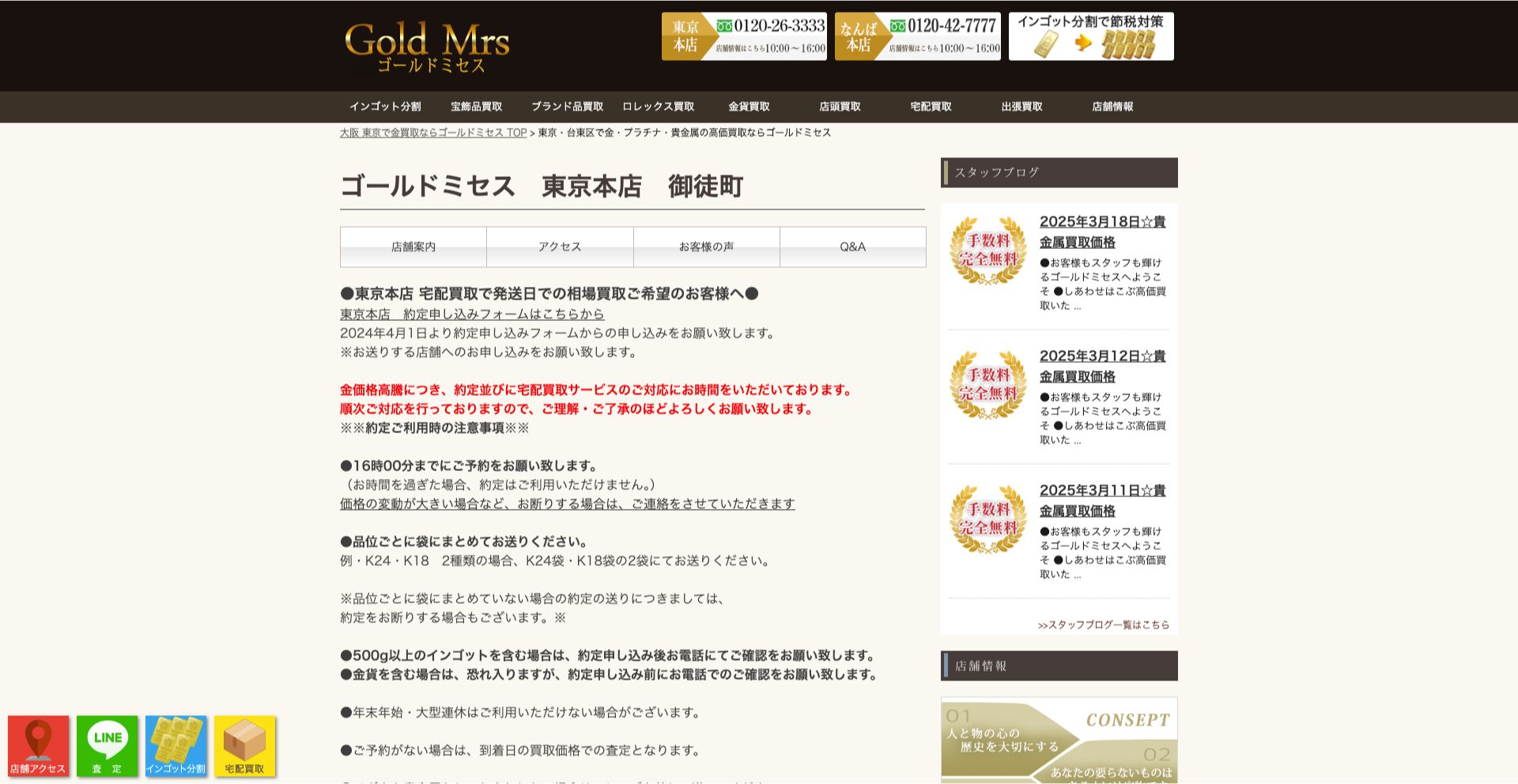Open インゴット分割 in the navigation bar
The width and height of the screenshot is (1518, 784).
point(385,107)
